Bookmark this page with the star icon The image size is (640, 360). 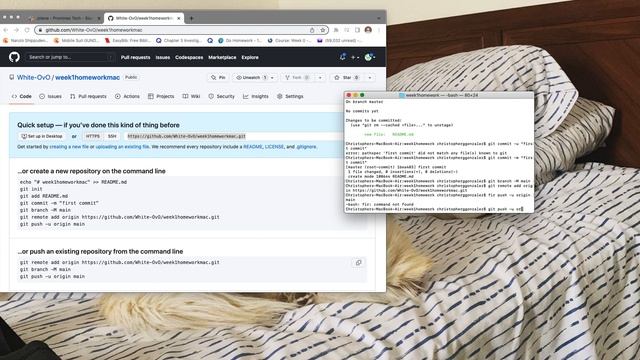(323, 30)
